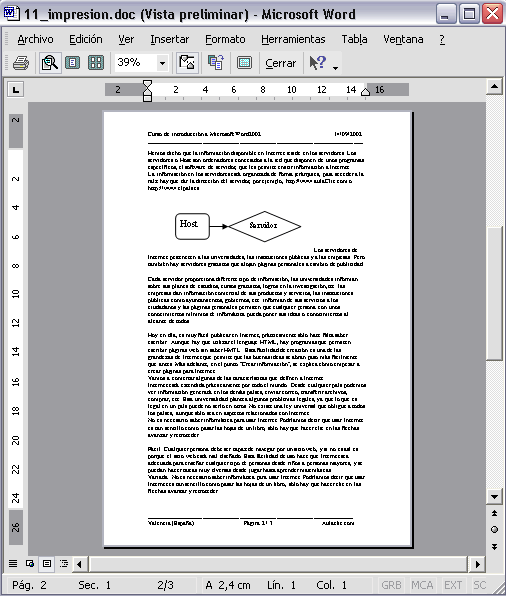
Task: Toggle MCA track changes indicator
Action: 422,585
